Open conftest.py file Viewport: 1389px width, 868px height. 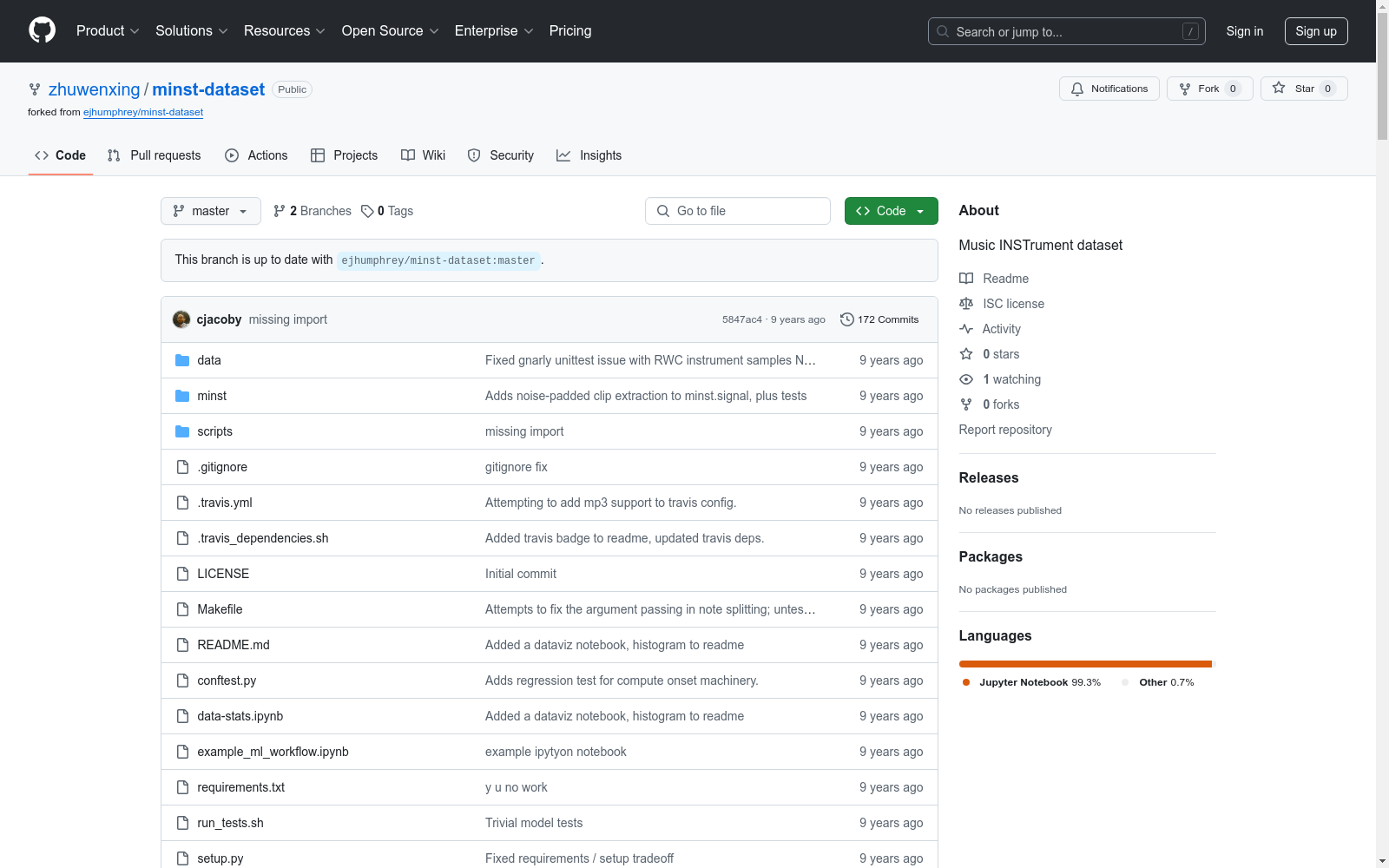tap(227, 681)
